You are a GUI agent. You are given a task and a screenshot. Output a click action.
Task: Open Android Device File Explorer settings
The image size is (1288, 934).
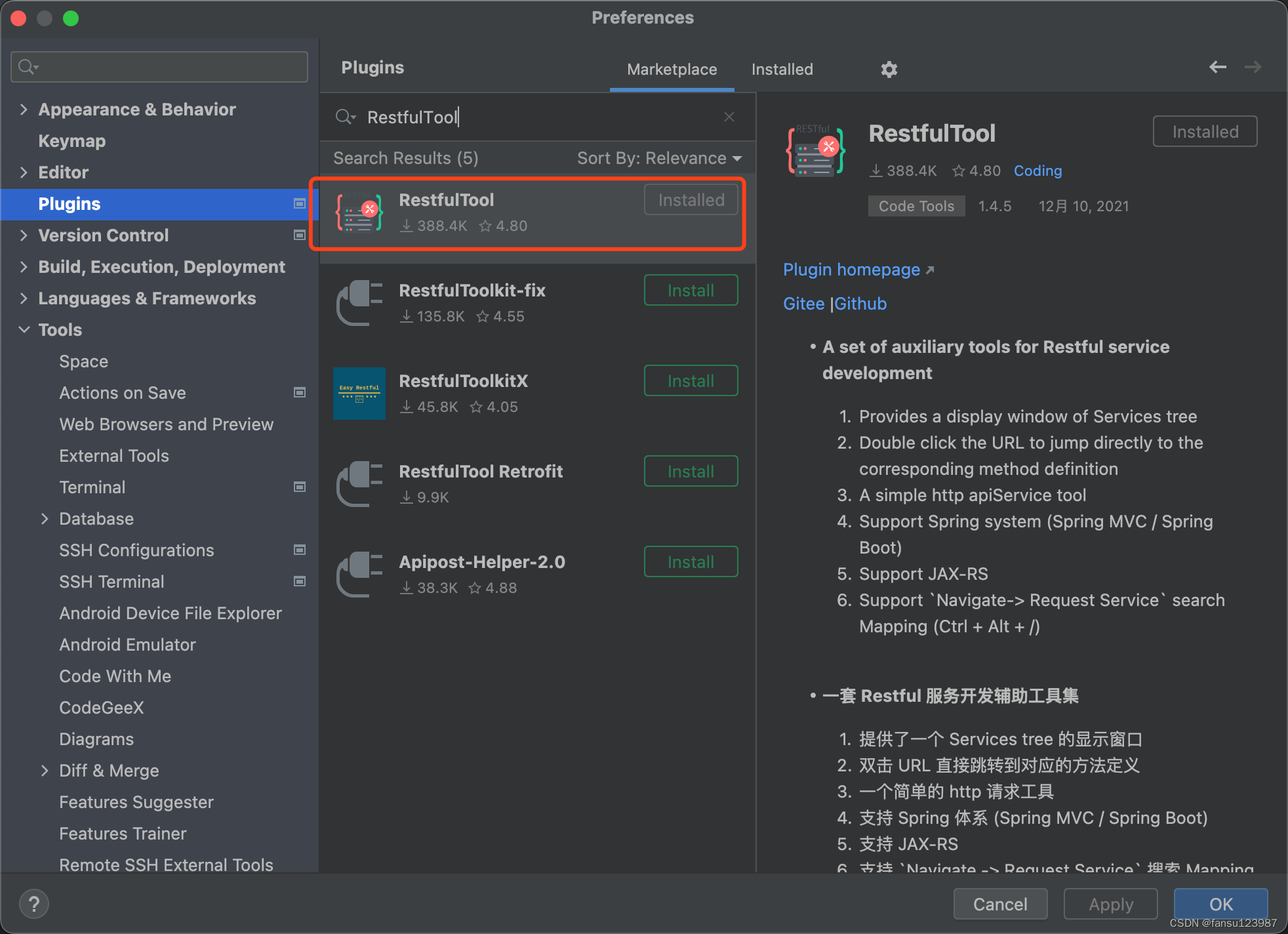coord(170,613)
